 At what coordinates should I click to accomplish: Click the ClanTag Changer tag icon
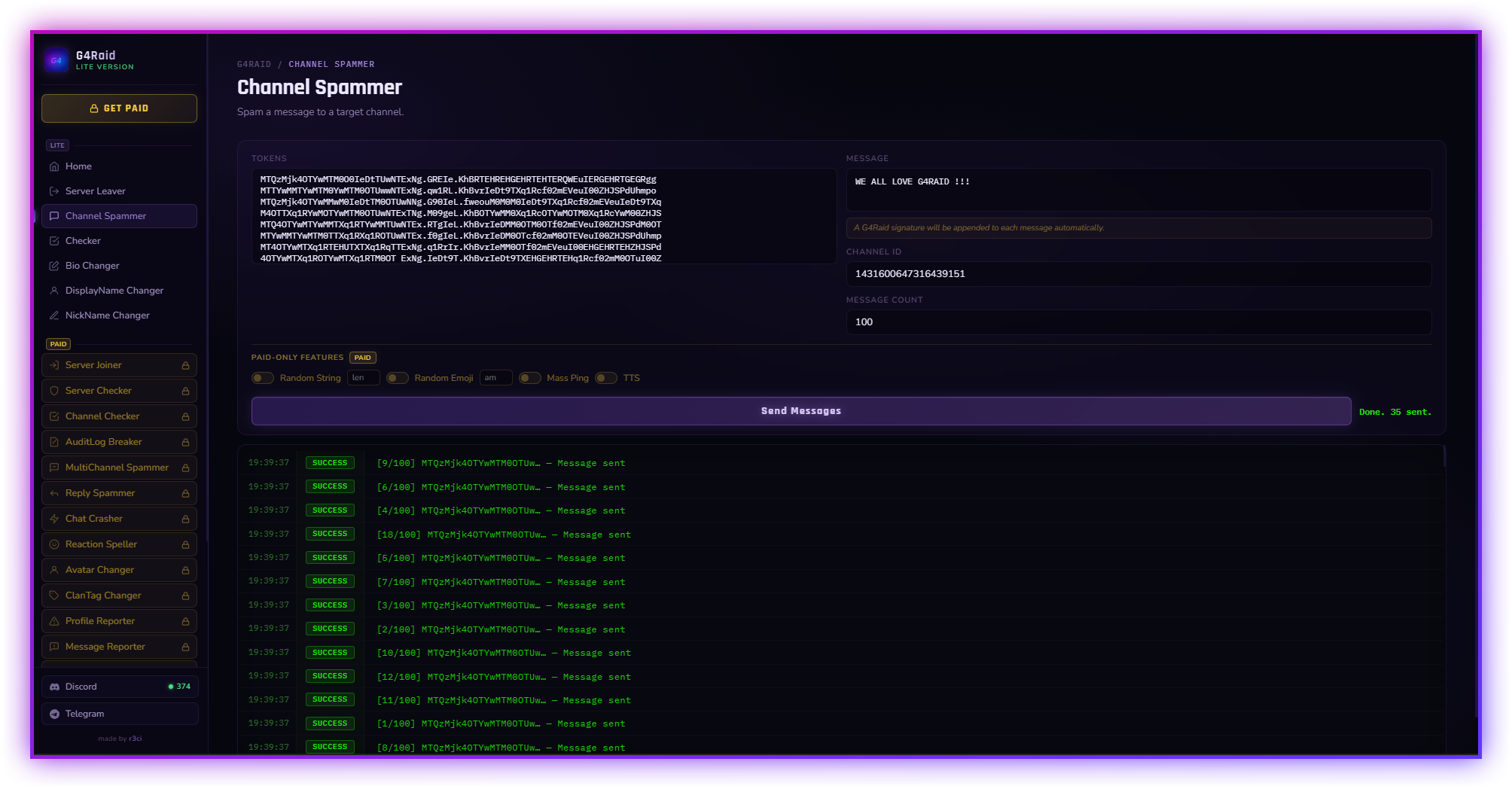[x=54, y=596]
